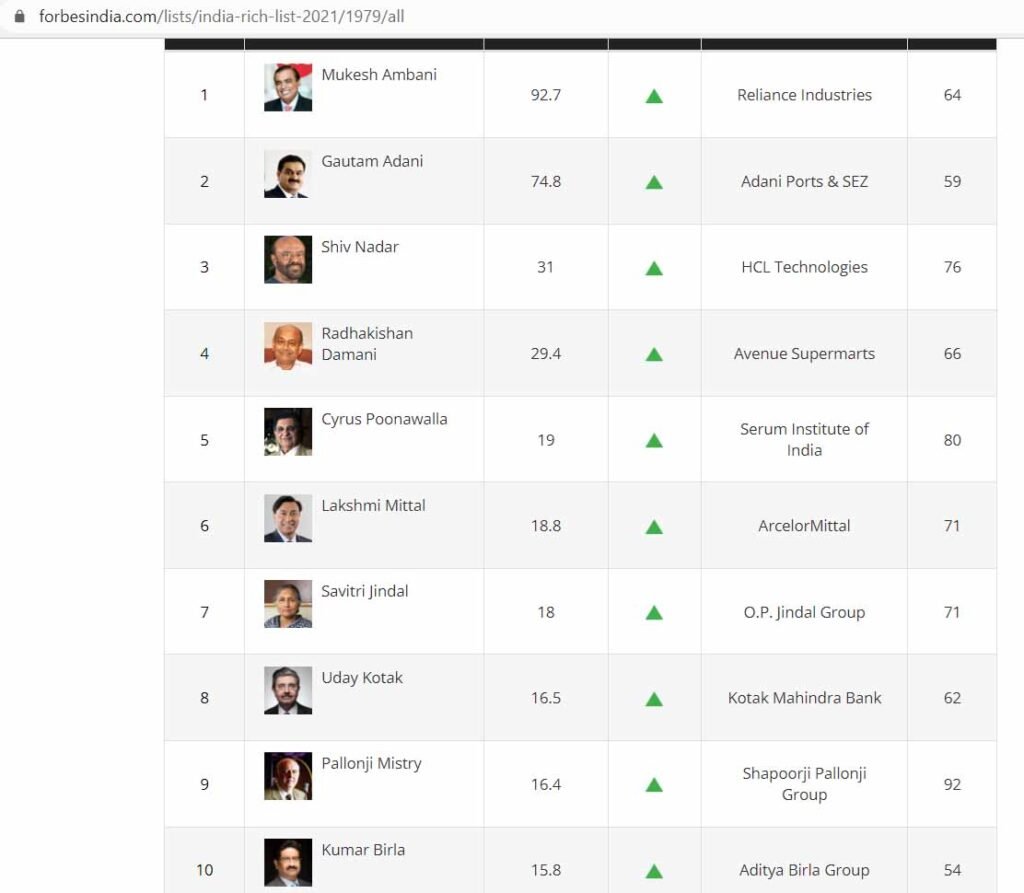This screenshot has width=1024, height=893.
Task: Select the Kumar Birla name link
Action: tap(363, 850)
